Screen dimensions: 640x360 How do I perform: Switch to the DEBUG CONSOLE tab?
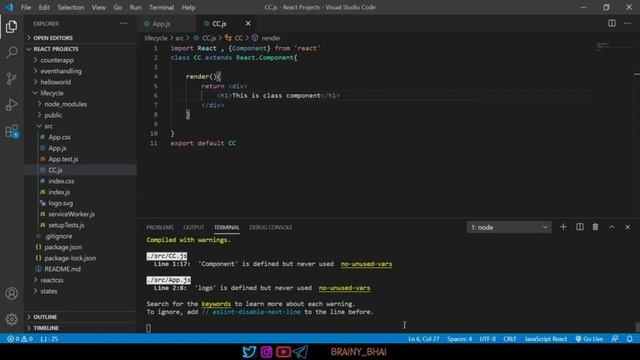pyautogui.click(x=271, y=227)
